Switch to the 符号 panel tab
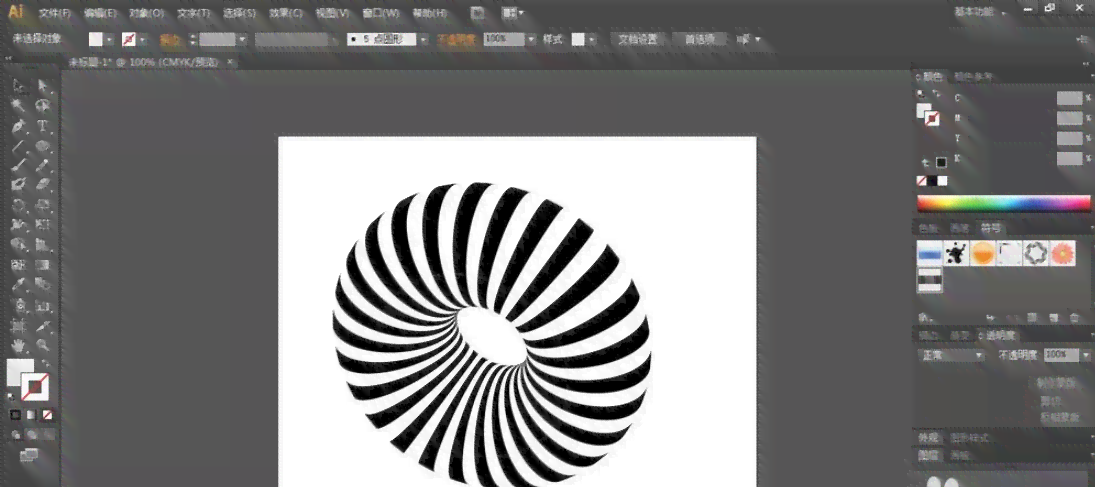 pos(991,228)
